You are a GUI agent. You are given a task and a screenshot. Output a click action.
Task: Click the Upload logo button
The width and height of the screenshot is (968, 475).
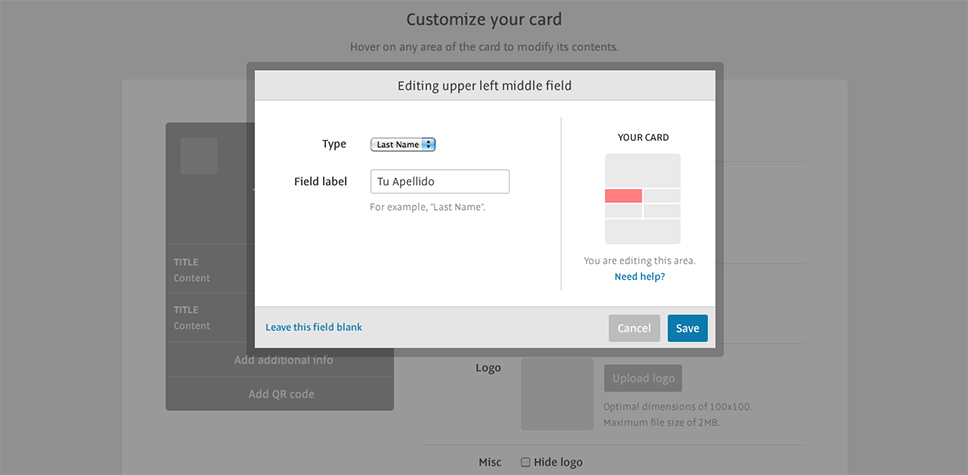(x=643, y=378)
